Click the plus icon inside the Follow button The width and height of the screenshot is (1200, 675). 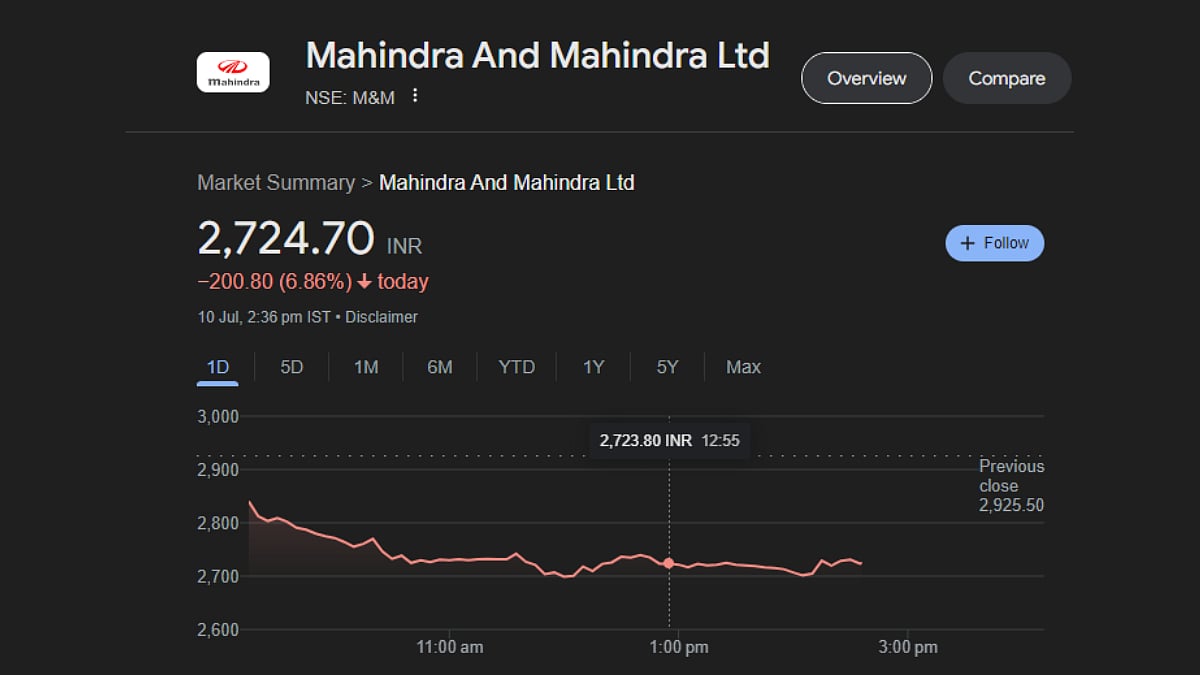pos(966,243)
